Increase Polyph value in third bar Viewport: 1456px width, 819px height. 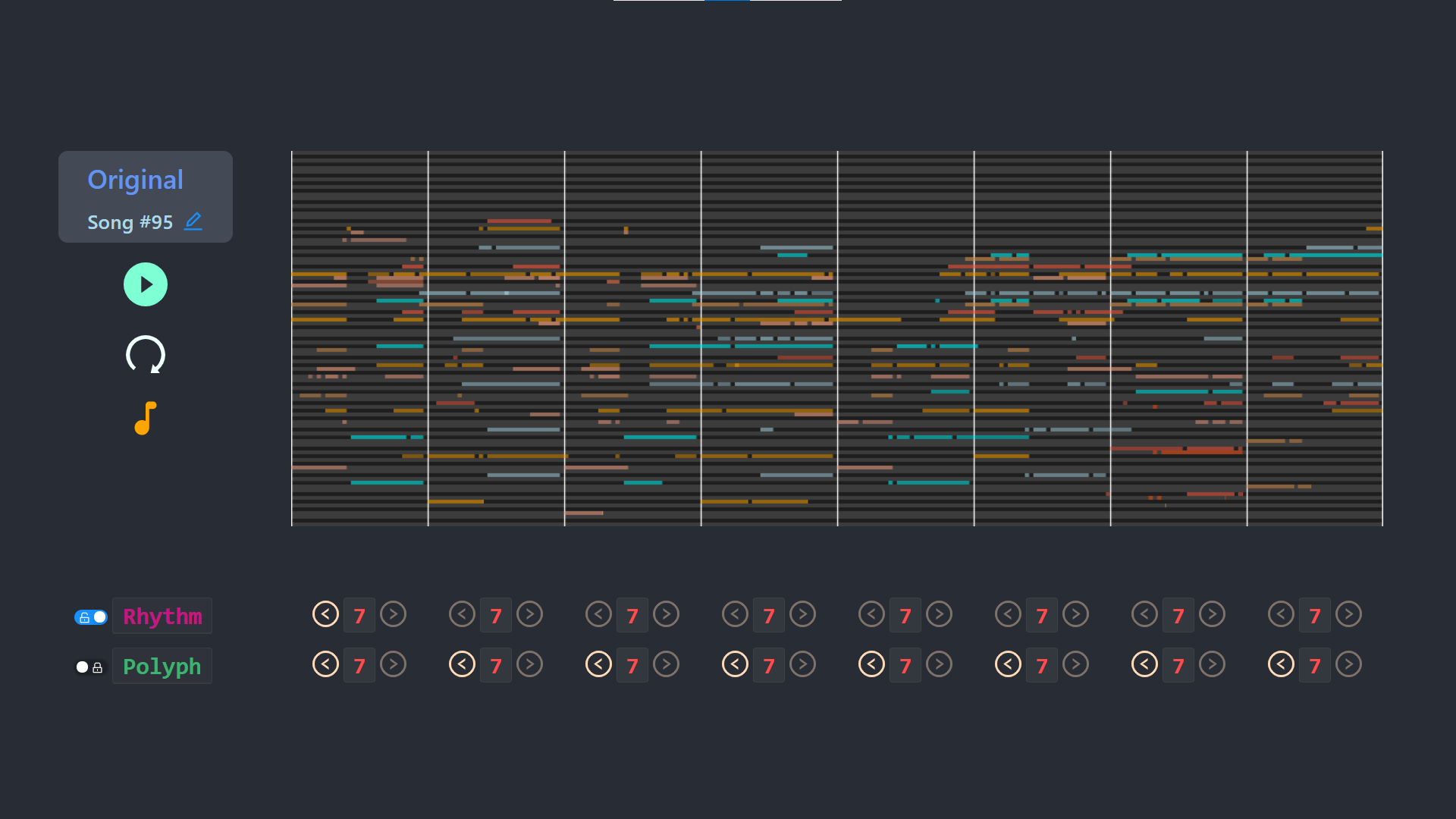pos(666,664)
